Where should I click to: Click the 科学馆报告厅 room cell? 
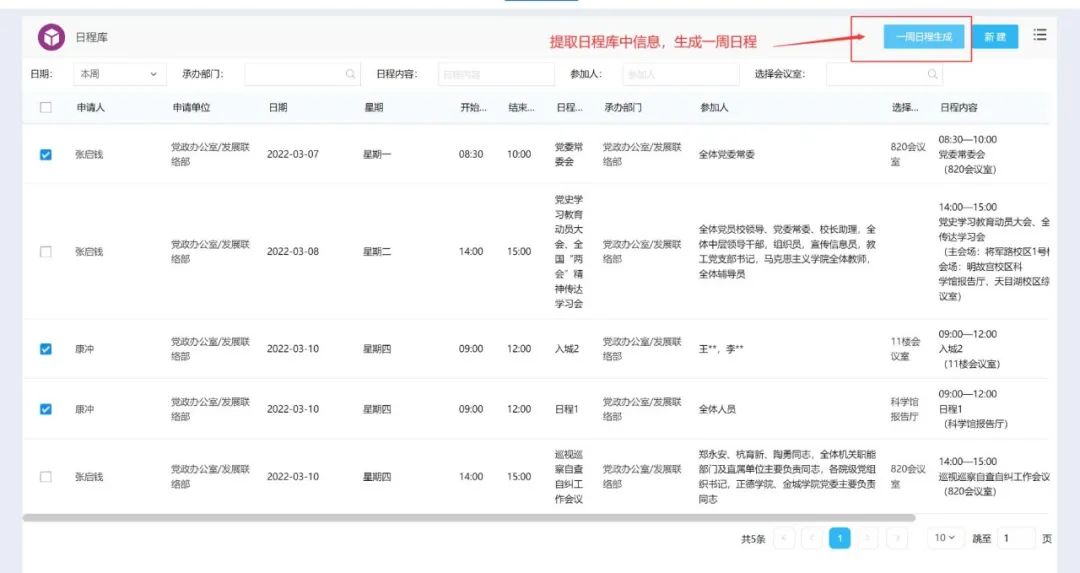point(904,409)
